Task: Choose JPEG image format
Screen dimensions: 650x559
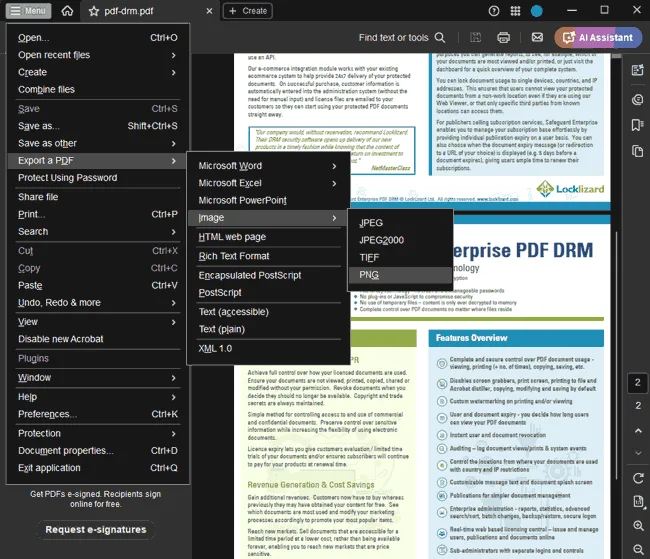Action: pyautogui.click(x=400, y=223)
